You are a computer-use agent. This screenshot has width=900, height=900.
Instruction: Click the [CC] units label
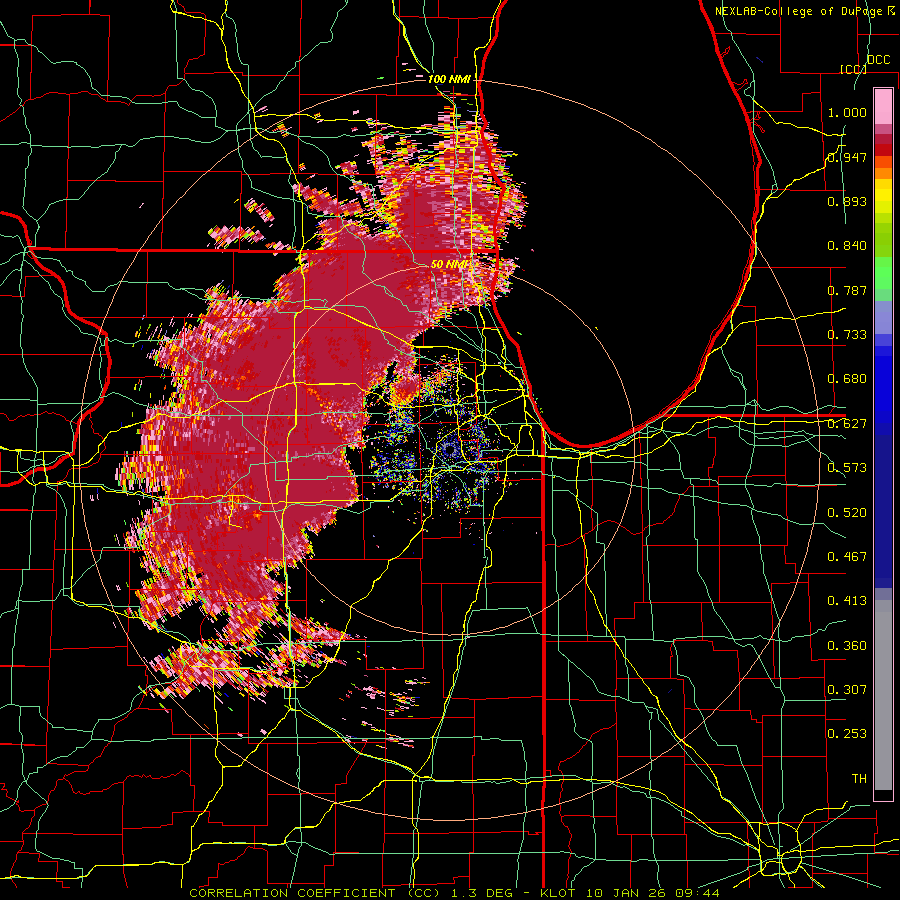click(x=853, y=69)
